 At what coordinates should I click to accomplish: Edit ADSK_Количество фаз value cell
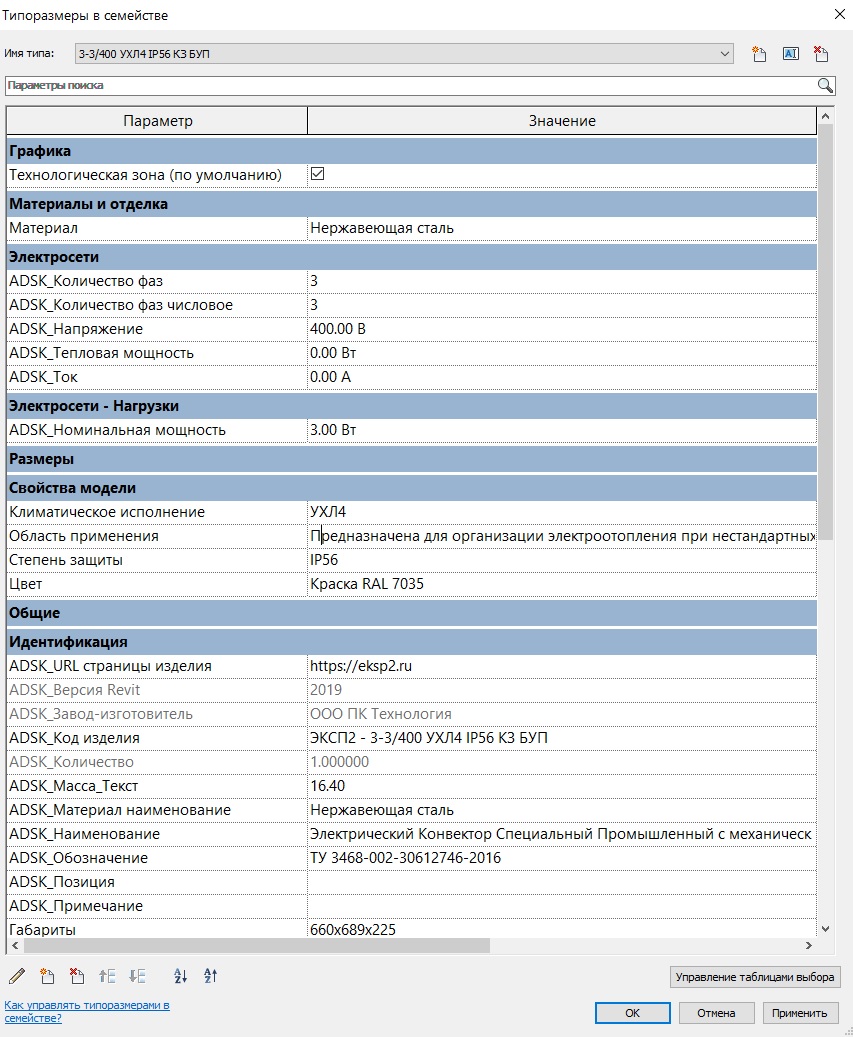point(562,281)
